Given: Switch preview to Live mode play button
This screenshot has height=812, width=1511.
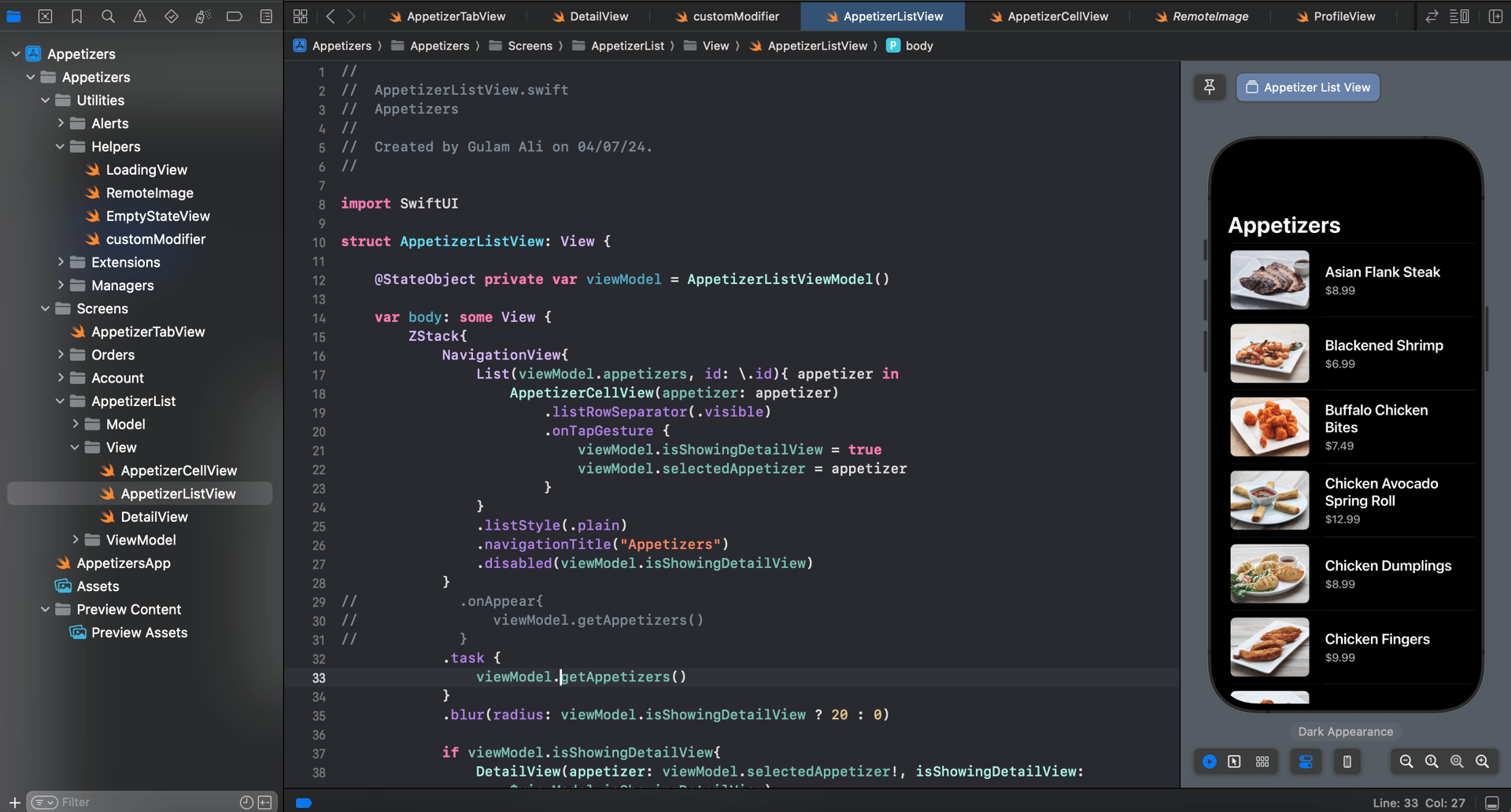Looking at the screenshot, I should point(1210,762).
